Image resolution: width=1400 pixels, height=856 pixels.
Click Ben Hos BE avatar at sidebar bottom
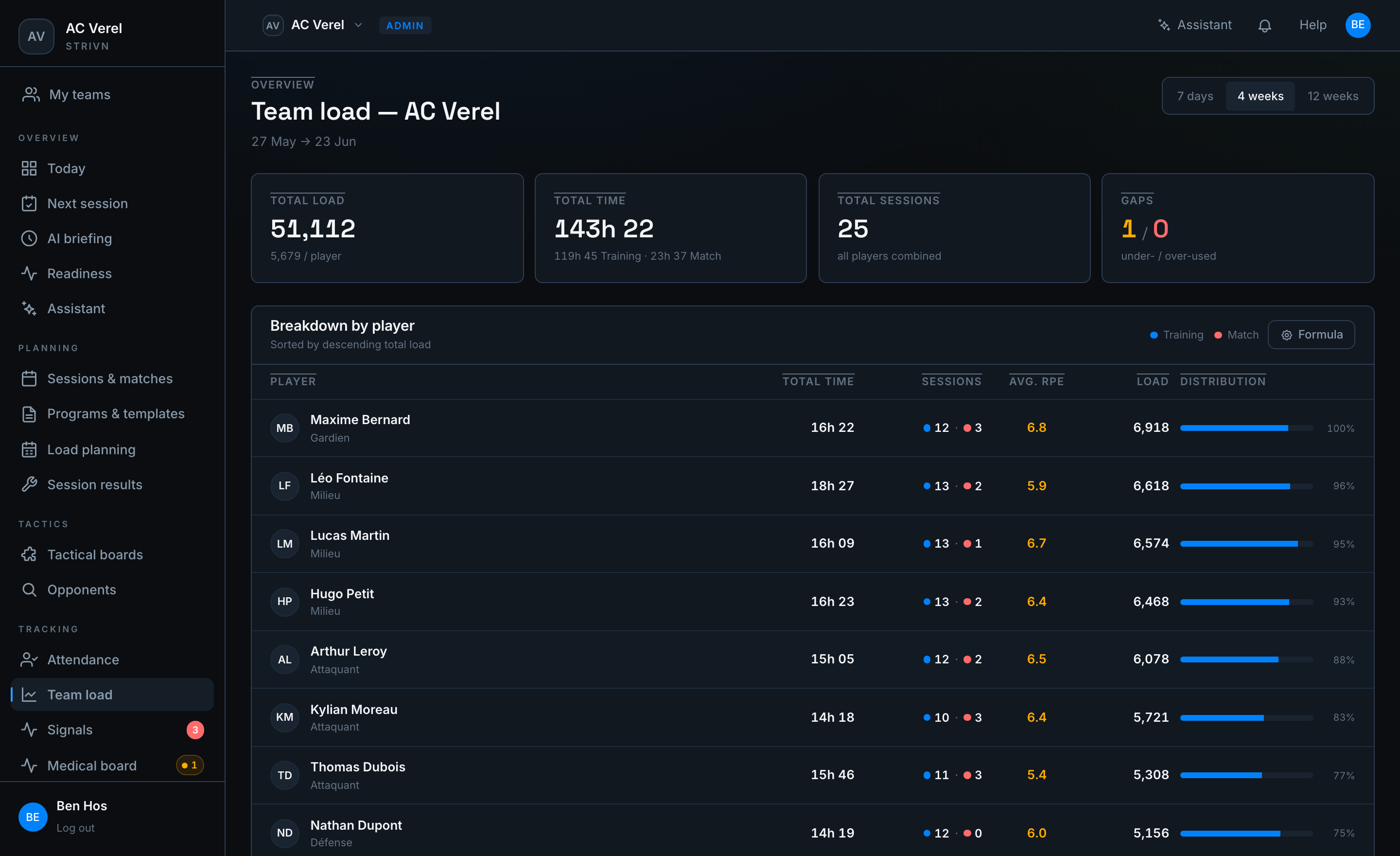33,817
